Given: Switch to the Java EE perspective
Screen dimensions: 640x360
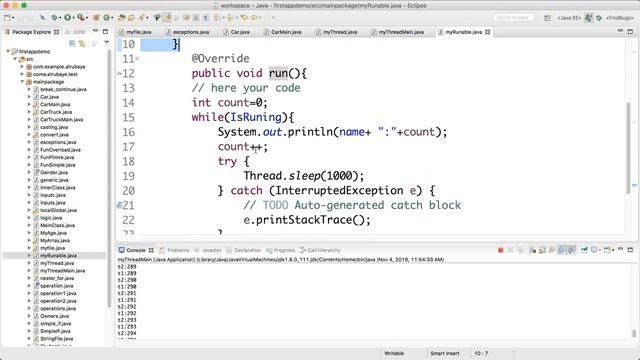Looking at the screenshot, I should click(x=569, y=18).
